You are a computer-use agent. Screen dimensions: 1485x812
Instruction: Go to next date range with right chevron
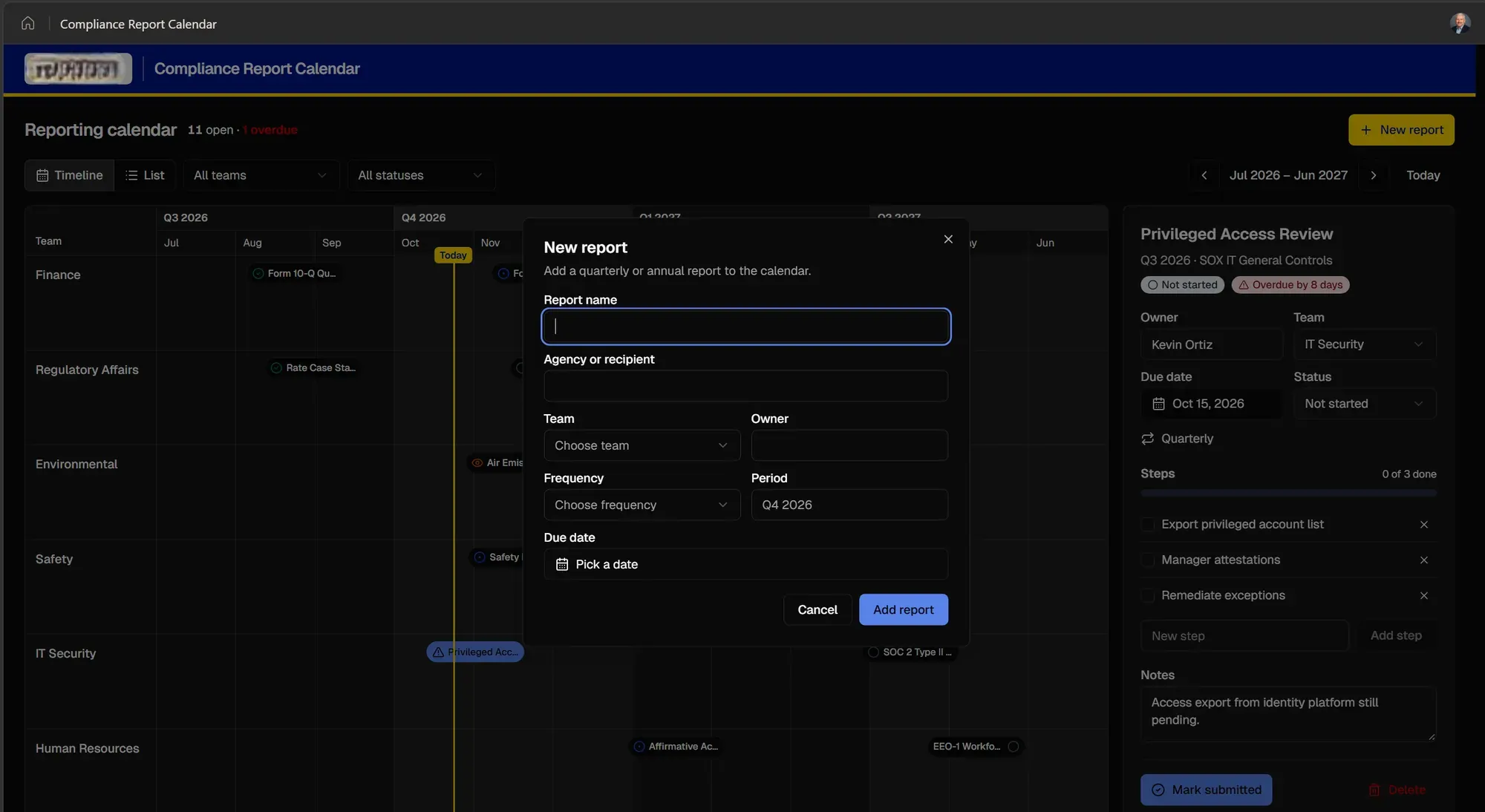1374,175
